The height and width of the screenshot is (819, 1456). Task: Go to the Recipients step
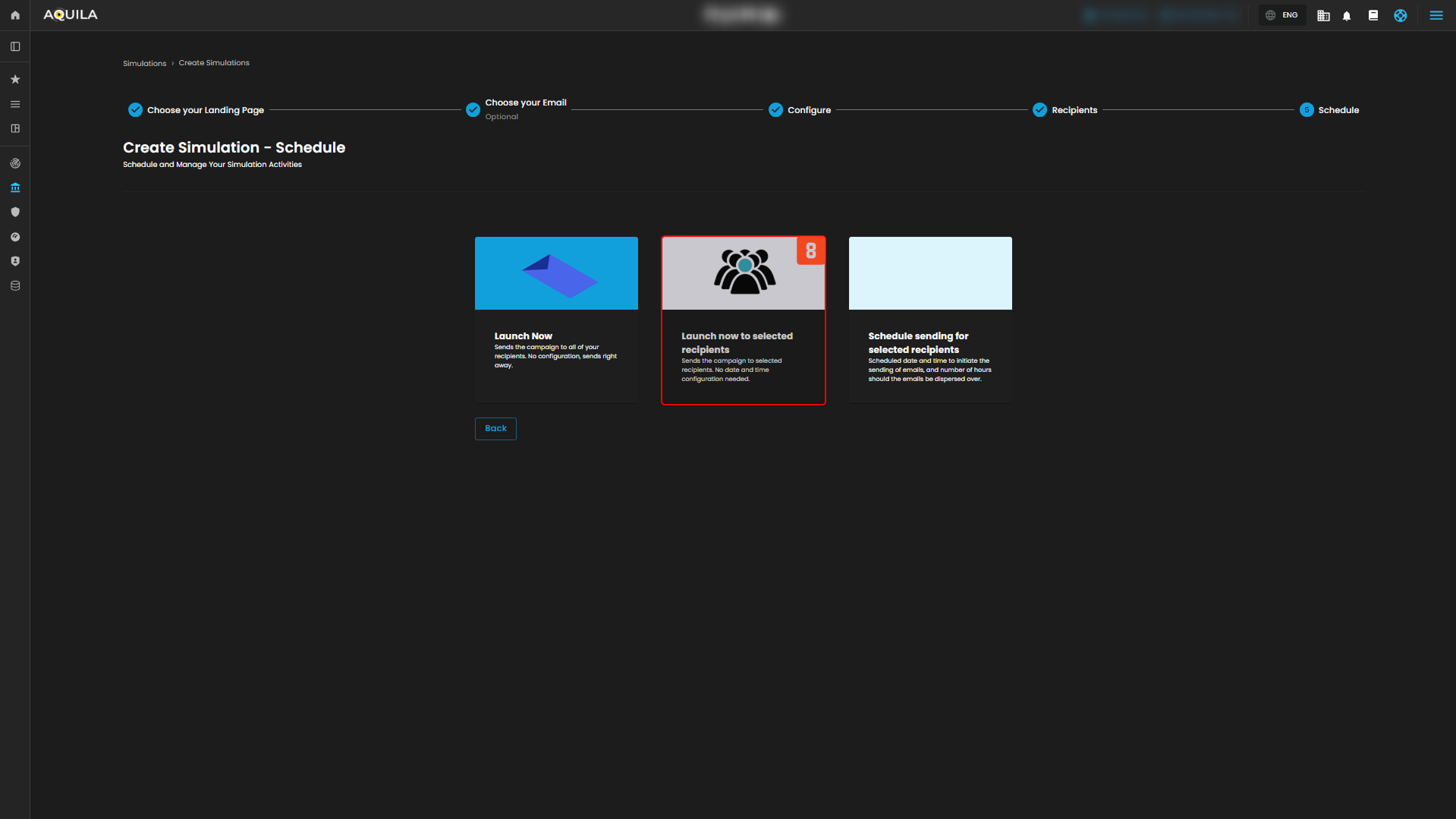(1074, 110)
